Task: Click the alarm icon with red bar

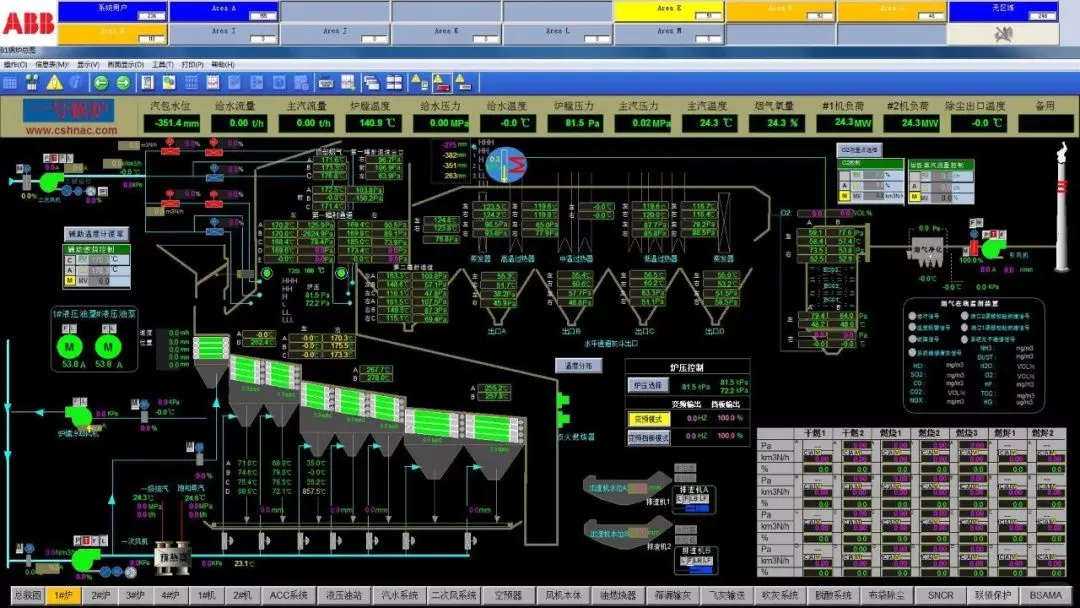Action: click(442, 83)
